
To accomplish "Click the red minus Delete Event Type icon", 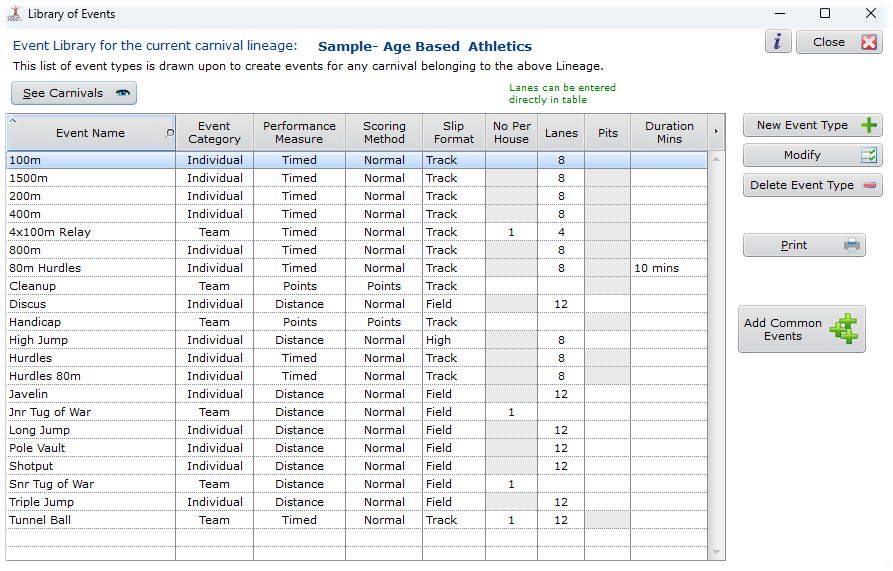I will pos(870,185).
